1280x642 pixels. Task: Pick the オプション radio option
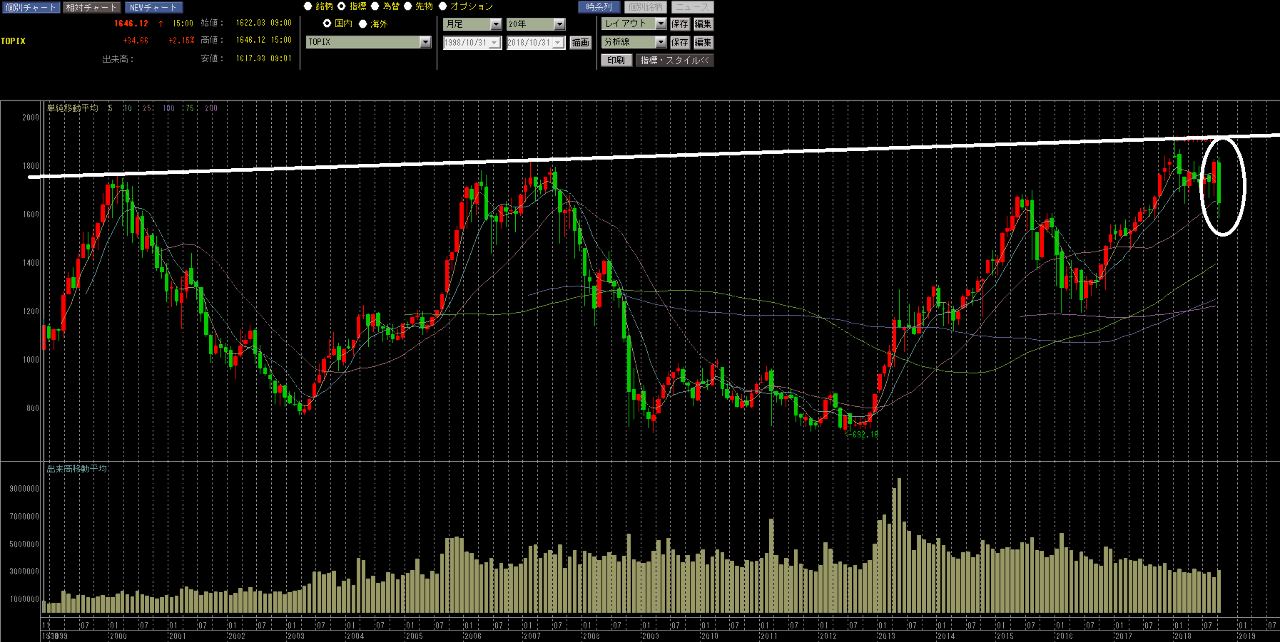[442, 6]
